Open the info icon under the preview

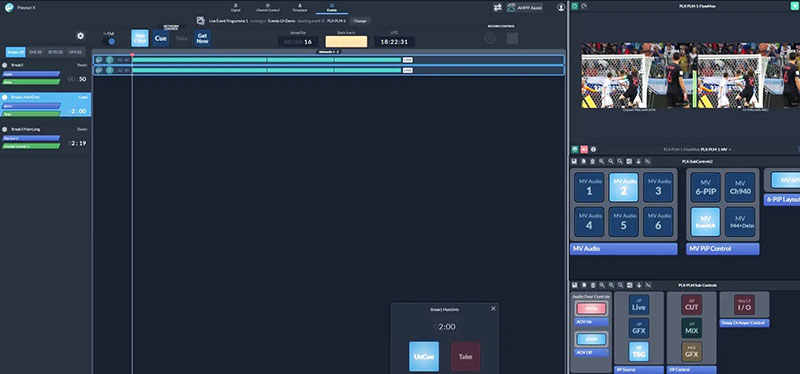point(593,149)
